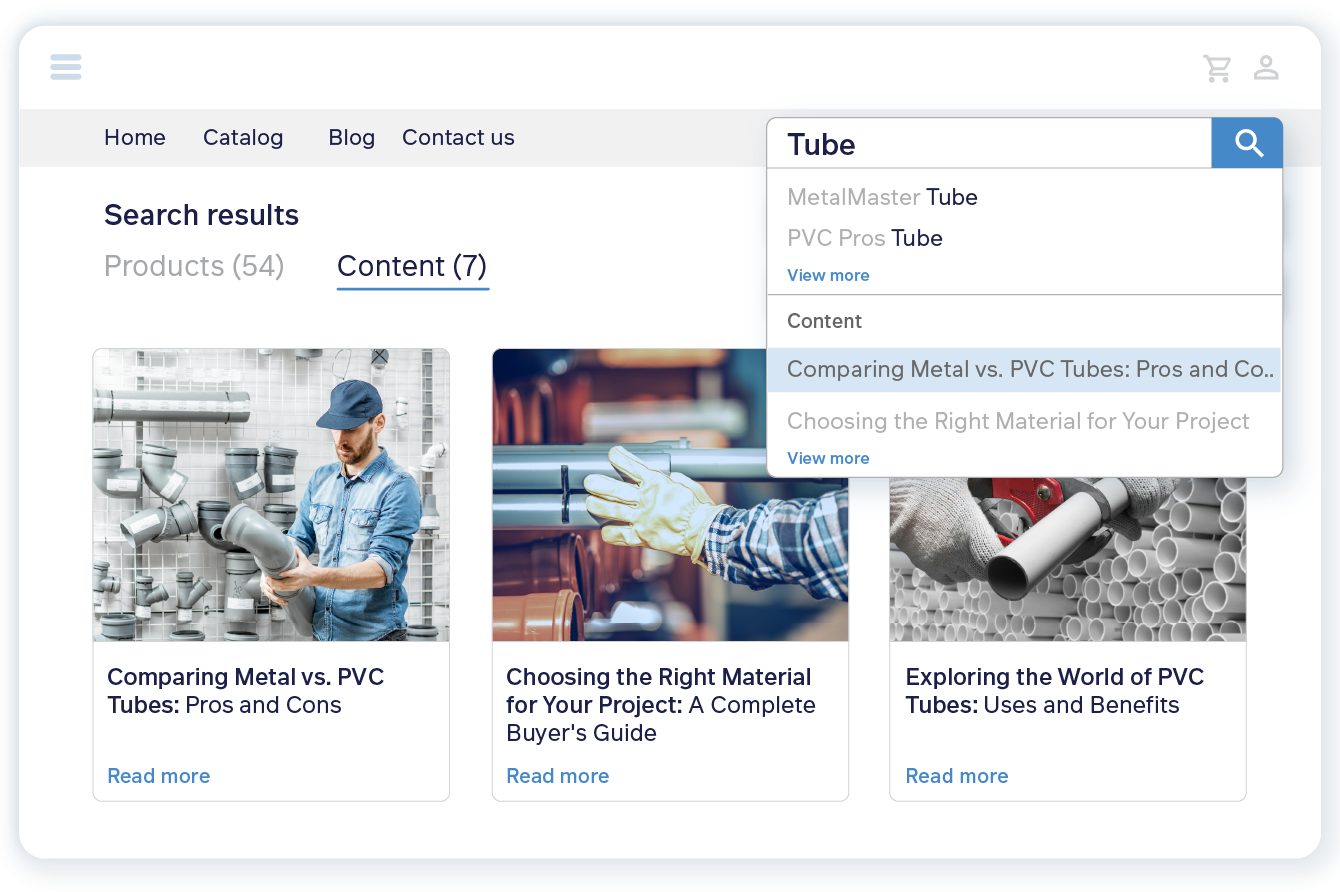Switch to Products (54) tab

point(194,266)
